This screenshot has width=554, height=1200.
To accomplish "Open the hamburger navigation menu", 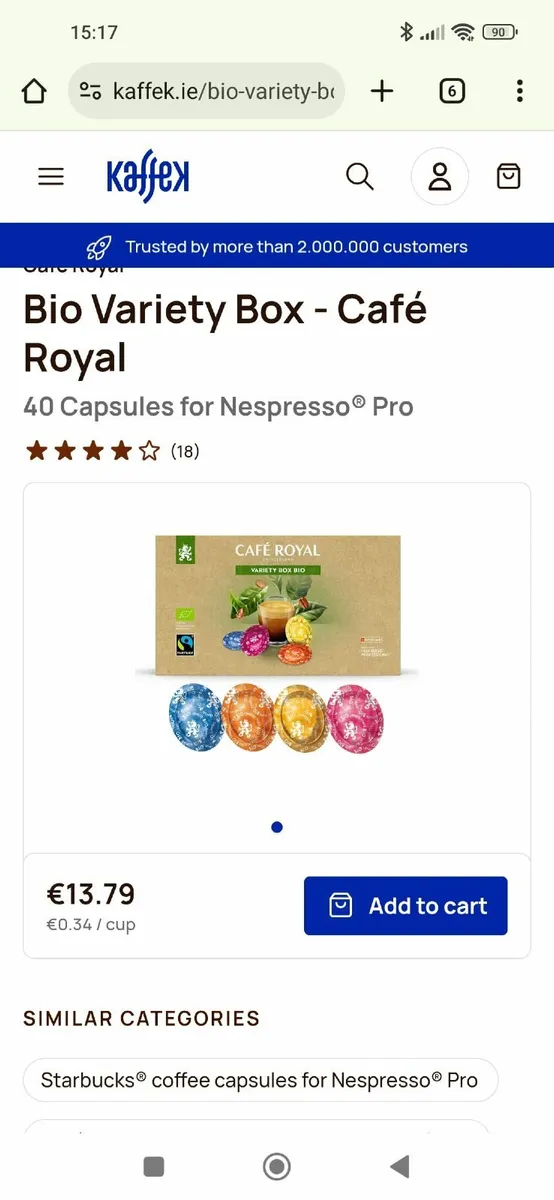I will [x=51, y=177].
